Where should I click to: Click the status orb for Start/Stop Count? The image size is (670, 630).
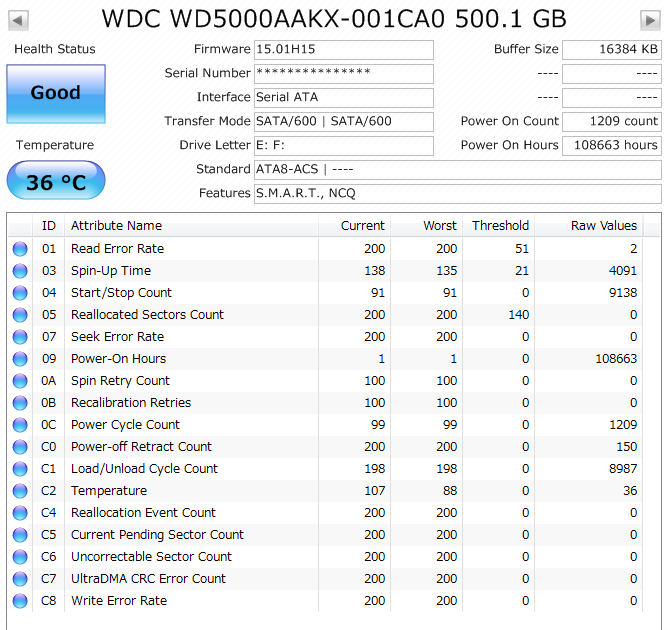pos(20,293)
